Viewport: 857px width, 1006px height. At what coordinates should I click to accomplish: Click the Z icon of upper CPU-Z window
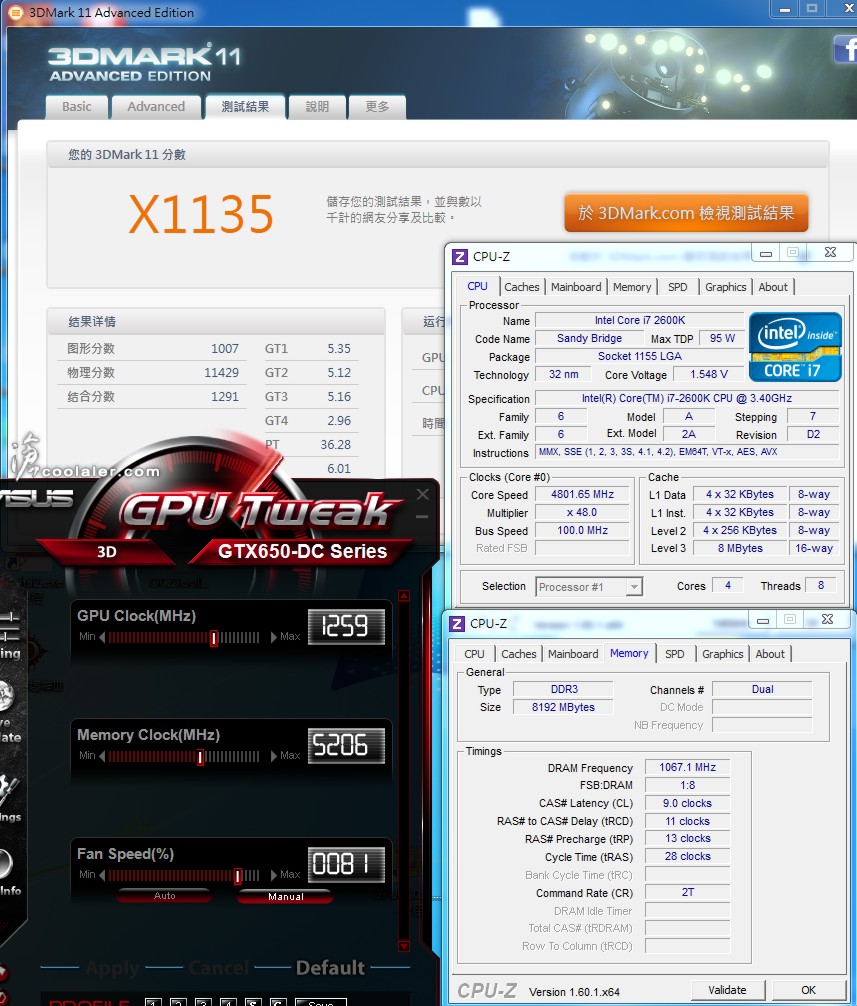pyautogui.click(x=459, y=257)
